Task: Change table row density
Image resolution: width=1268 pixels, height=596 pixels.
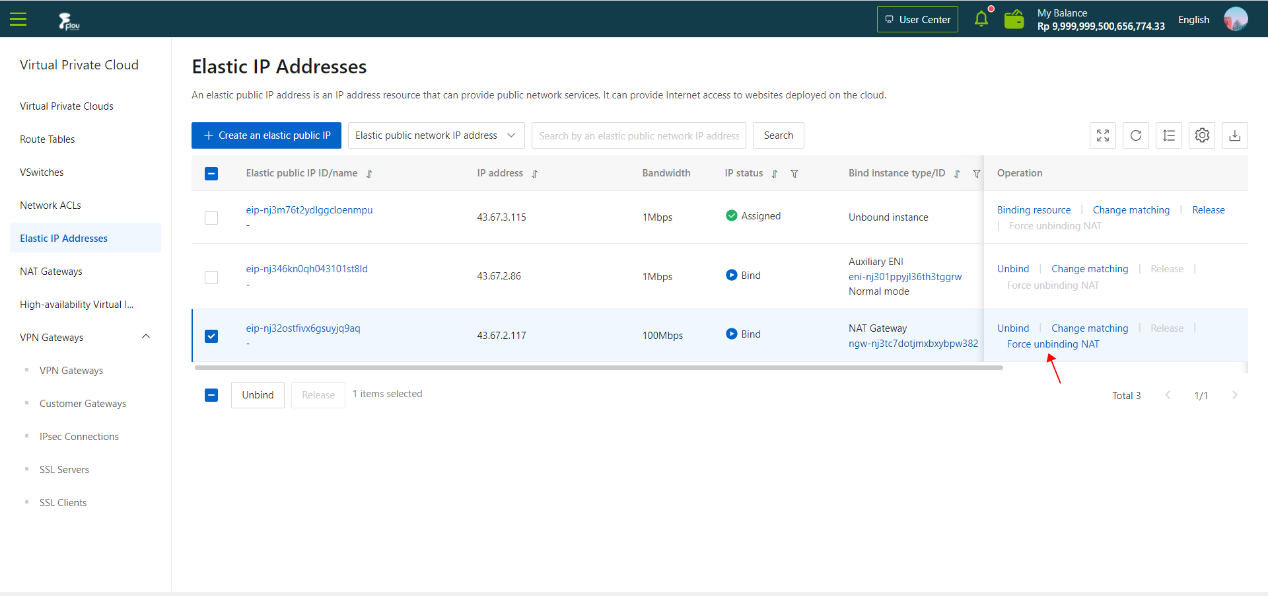Action: (1169, 136)
